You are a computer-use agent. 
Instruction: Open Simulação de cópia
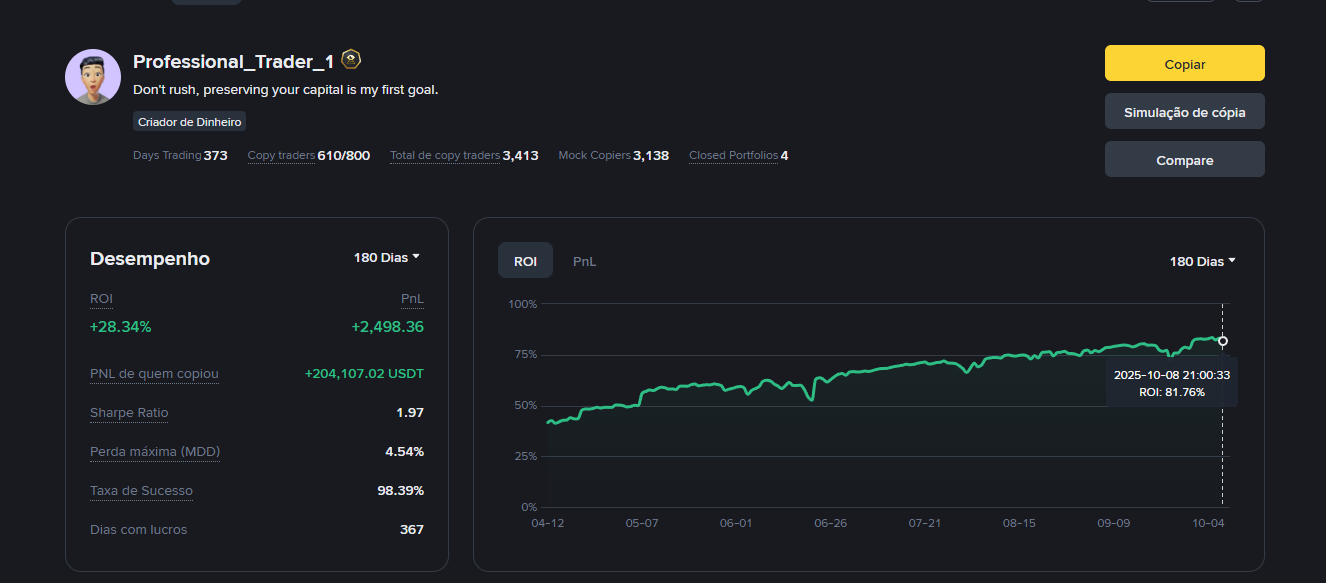click(1184, 112)
